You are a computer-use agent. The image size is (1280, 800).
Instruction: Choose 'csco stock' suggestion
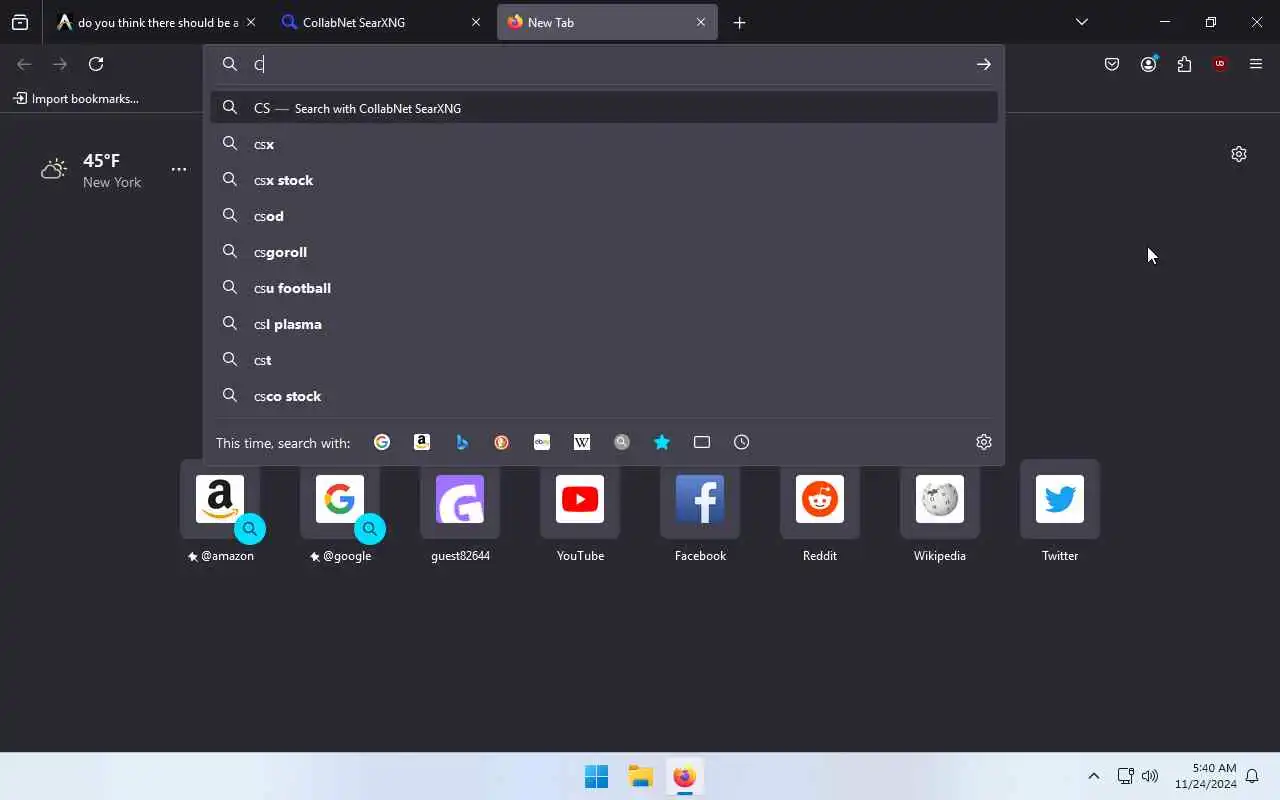tap(604, 396)
